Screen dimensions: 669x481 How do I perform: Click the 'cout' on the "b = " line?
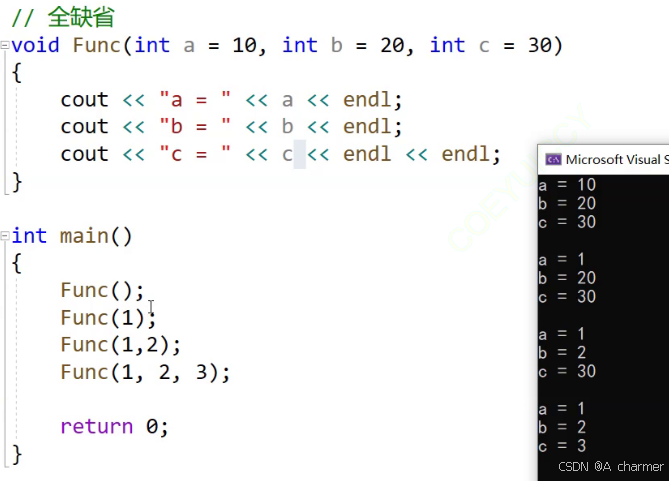(x=84, y=127)
